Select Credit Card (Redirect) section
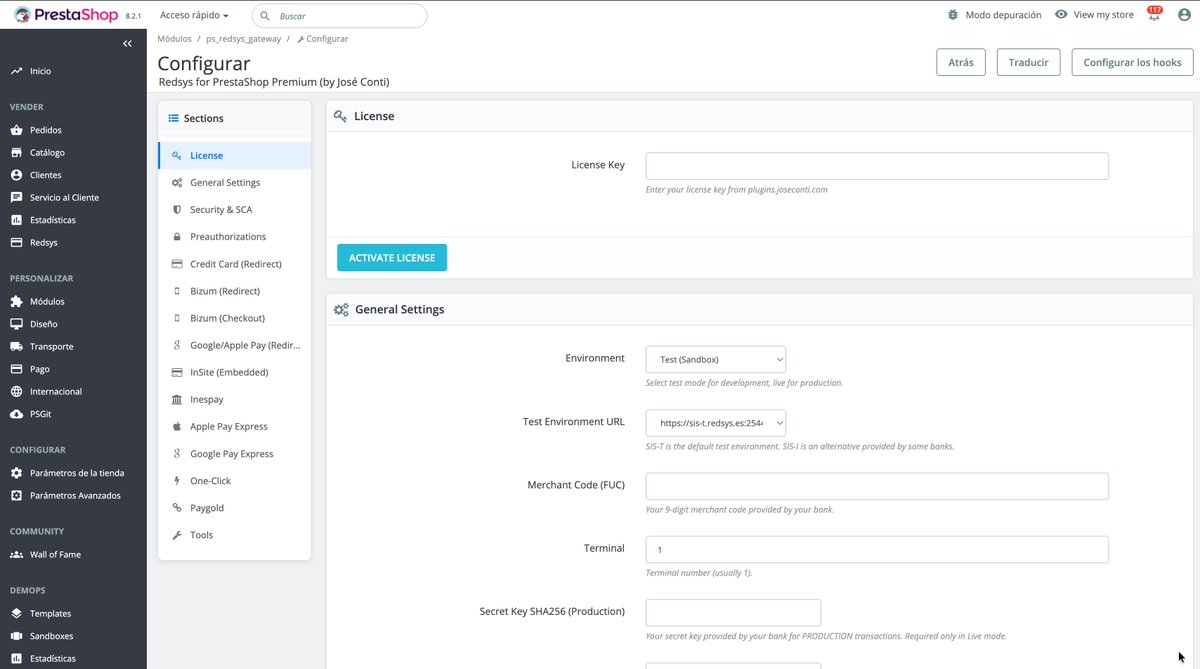The width and height of the screenshot is (1200, 669). tap(234, 264)
